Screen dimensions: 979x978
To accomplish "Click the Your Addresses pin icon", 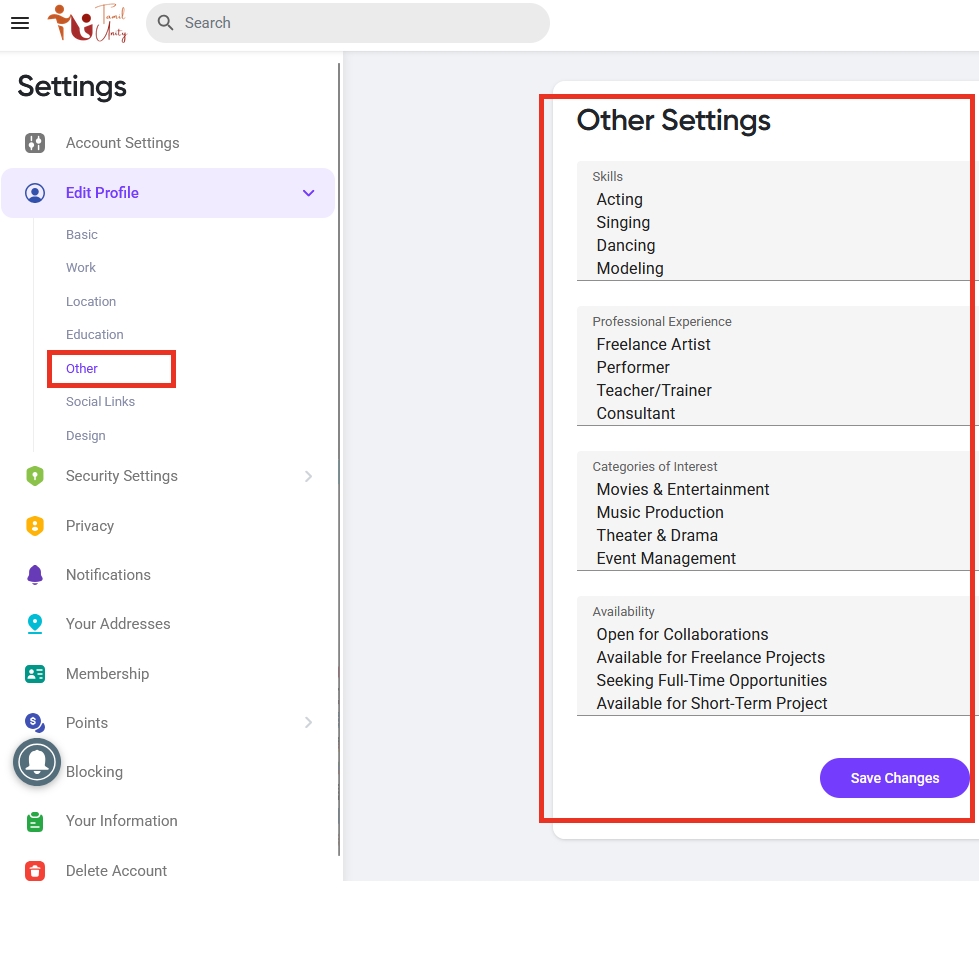I will tap(35, 624).
